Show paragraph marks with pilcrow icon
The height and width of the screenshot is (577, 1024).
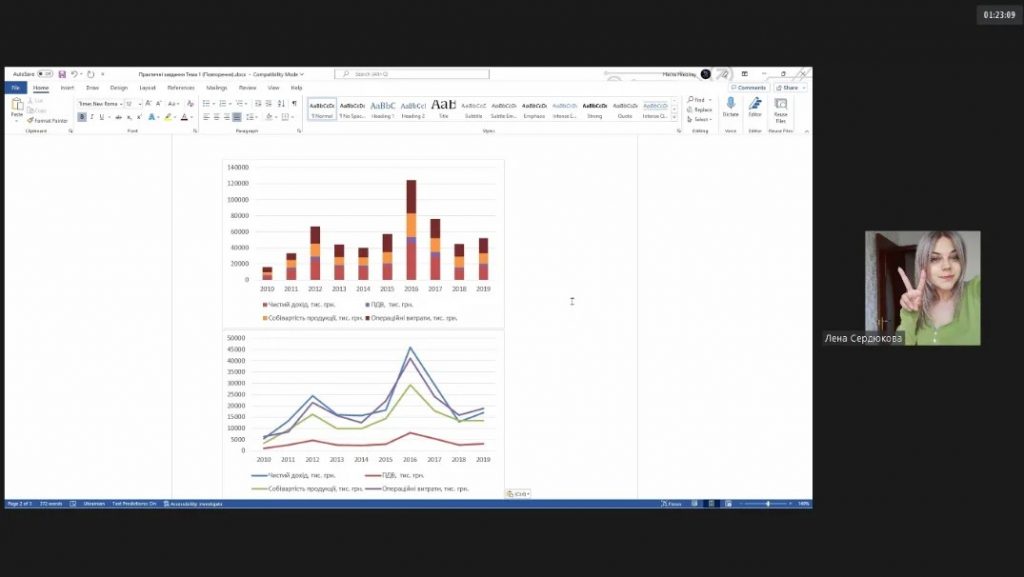[x=294, y=103]
